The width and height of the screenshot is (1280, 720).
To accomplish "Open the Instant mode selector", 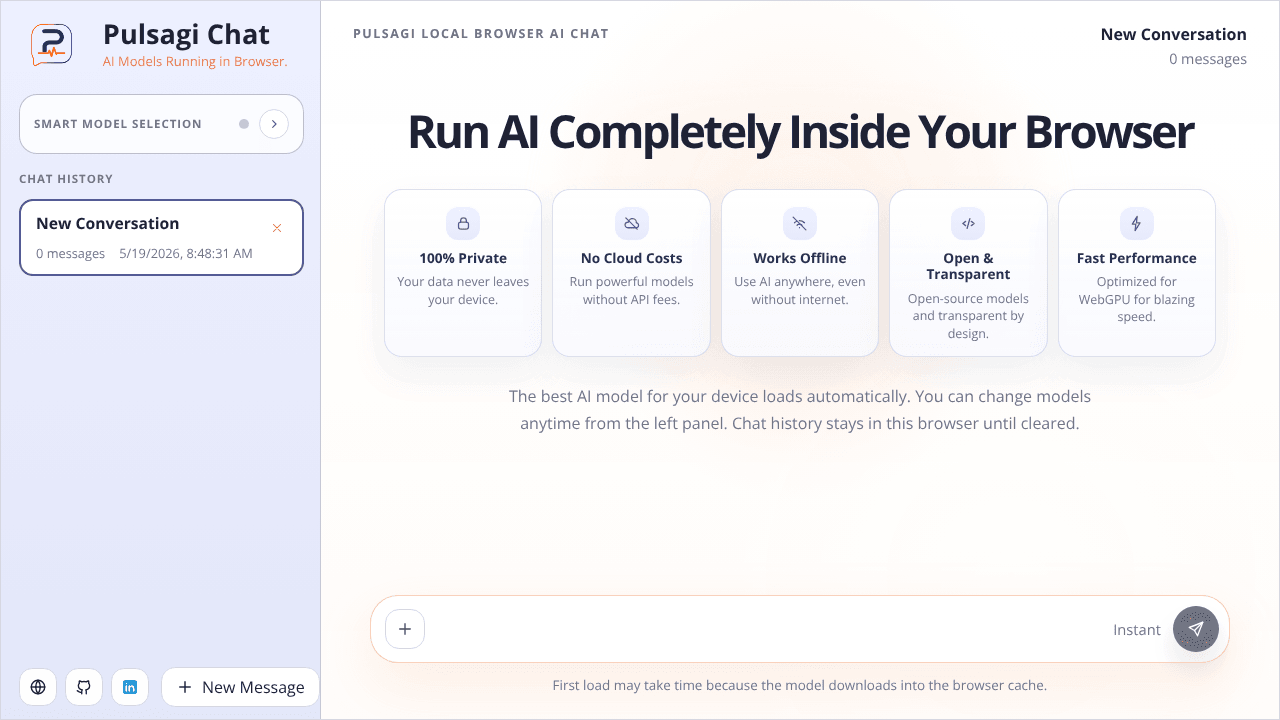I will pos(1137,630).
